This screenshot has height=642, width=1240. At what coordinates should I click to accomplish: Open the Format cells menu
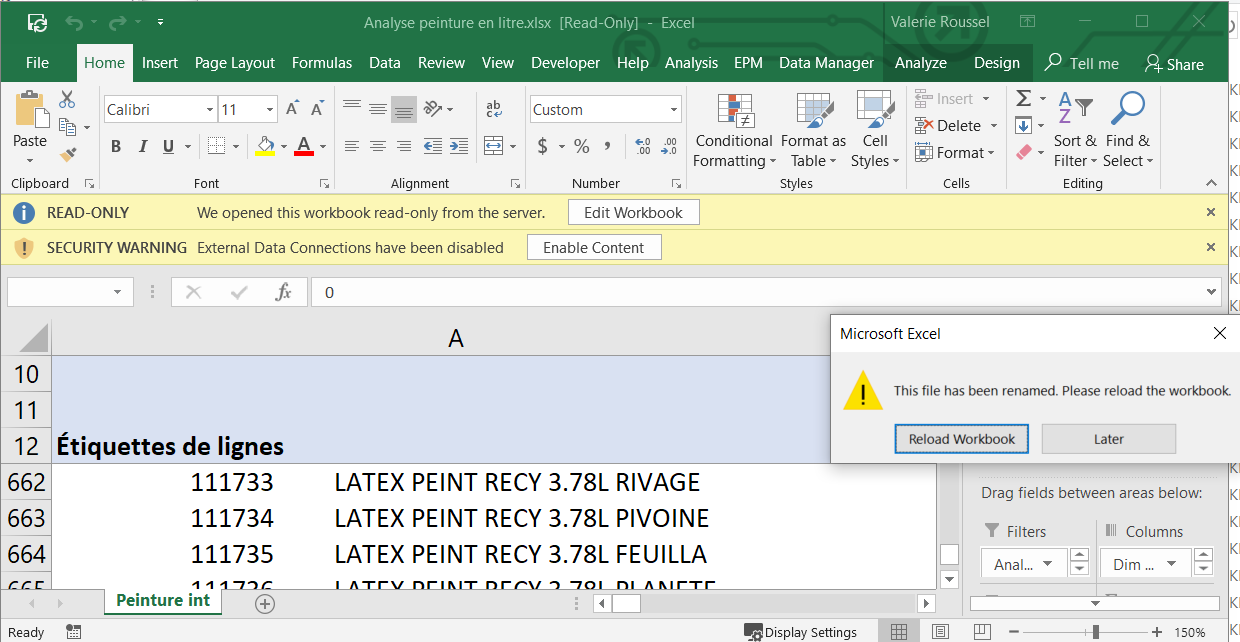point(954,153)
